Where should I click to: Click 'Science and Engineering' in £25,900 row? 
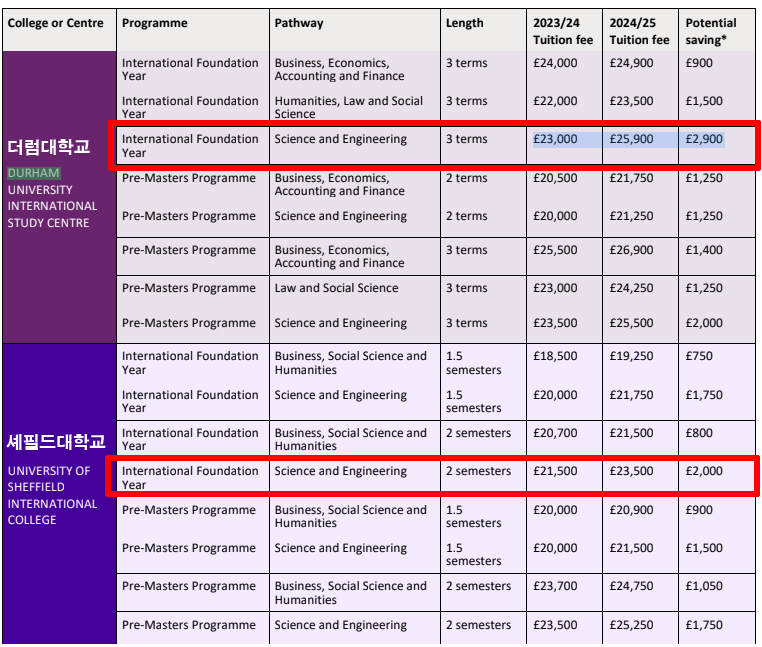click(x=341, y=139)
